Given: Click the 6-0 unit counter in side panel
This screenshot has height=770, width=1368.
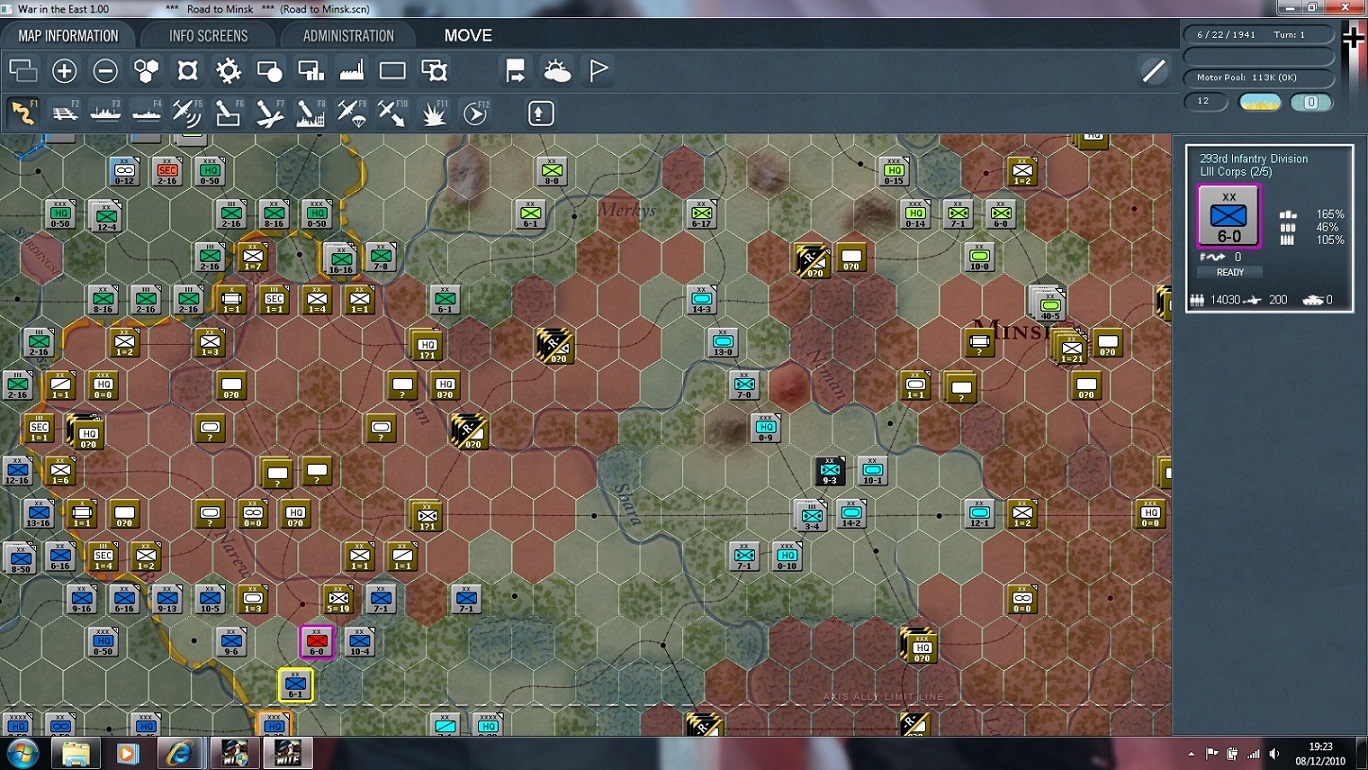Looking at the screenshot, I should (x=1229, y=215).
